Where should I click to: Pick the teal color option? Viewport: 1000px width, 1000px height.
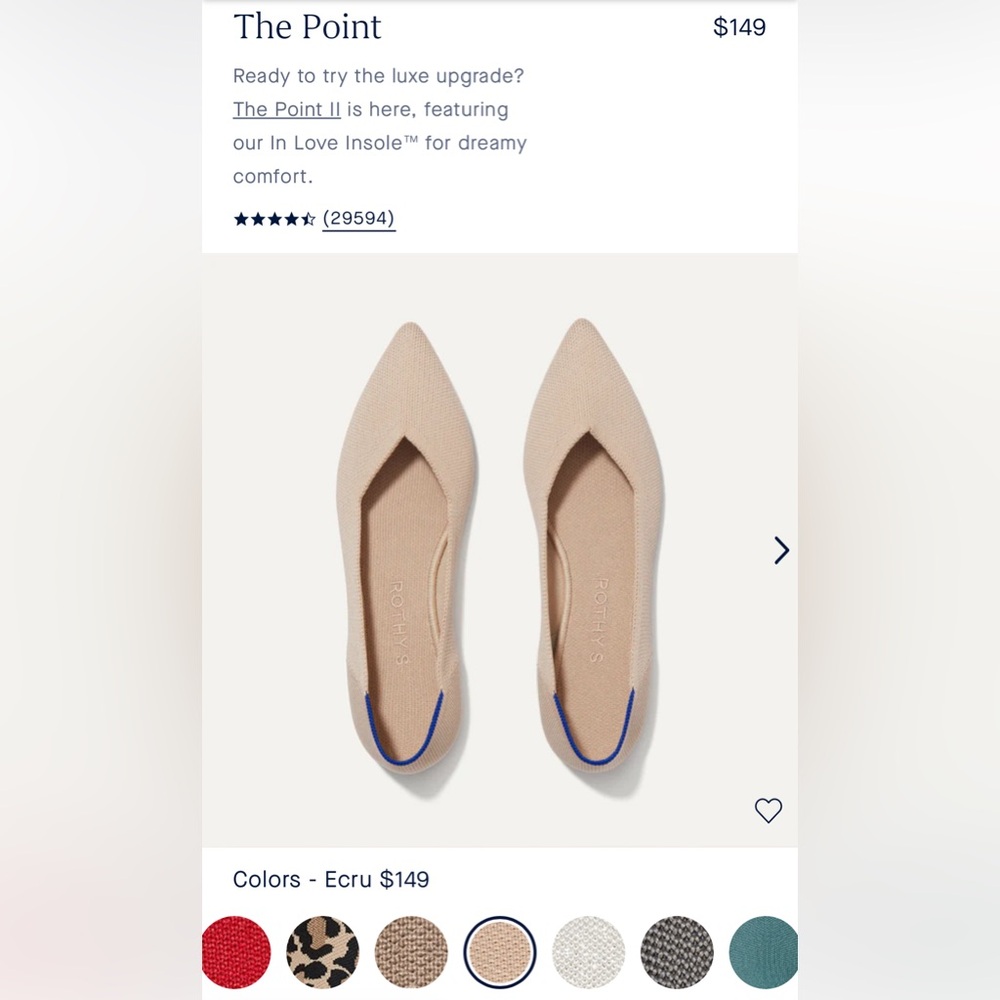click(x=765, y=953)
